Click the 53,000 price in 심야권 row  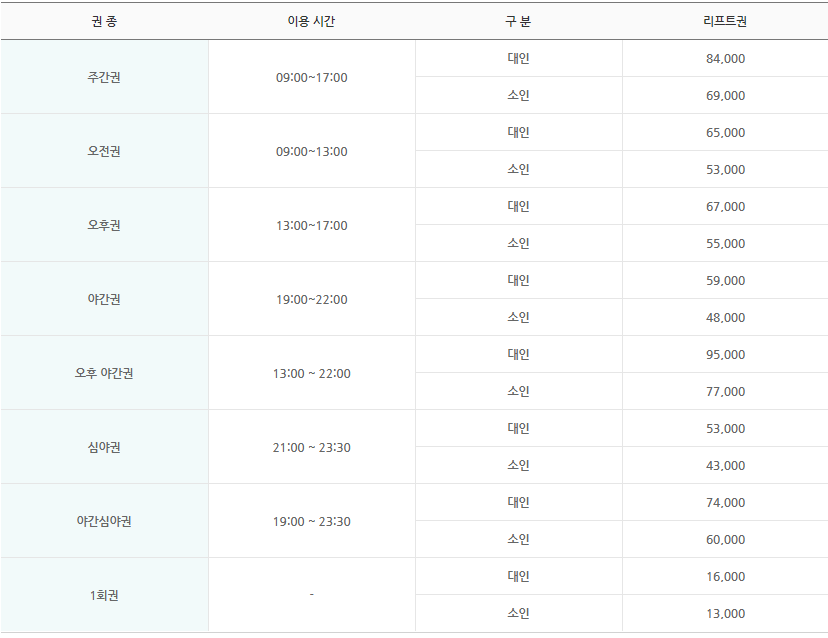726,428
